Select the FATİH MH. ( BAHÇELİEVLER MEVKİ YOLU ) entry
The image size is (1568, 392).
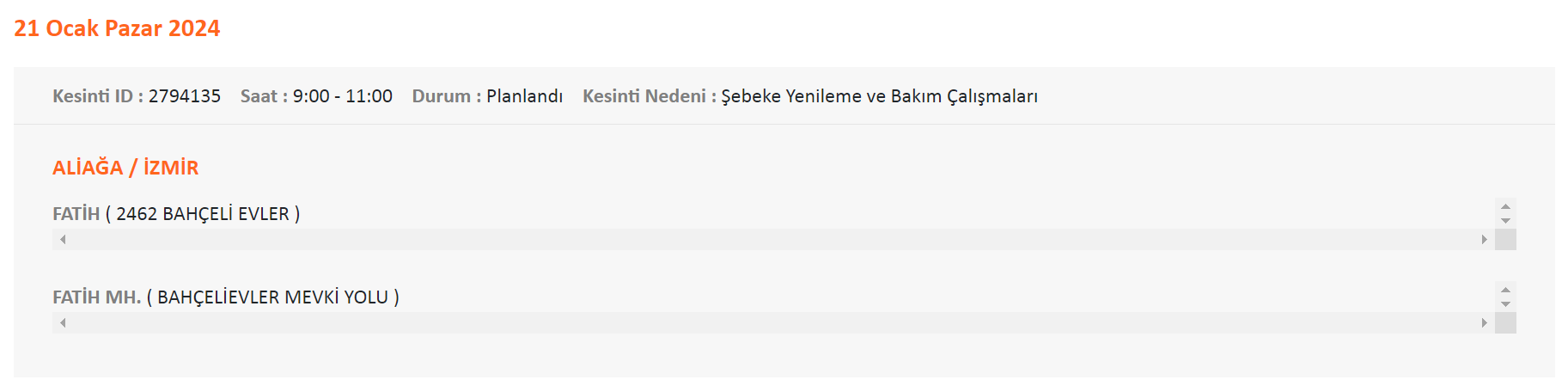[x=226, y=297]
